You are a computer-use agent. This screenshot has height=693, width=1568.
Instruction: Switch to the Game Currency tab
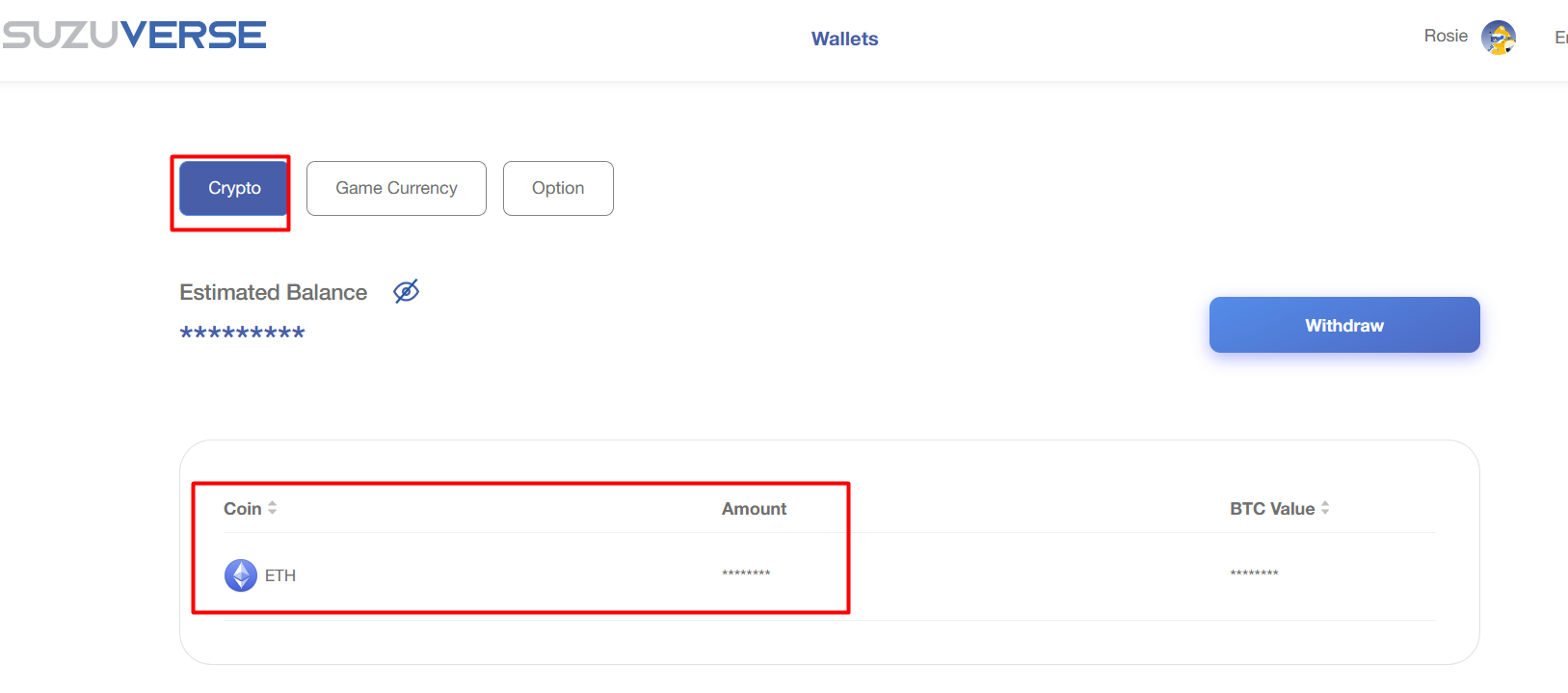pos(396,188)
